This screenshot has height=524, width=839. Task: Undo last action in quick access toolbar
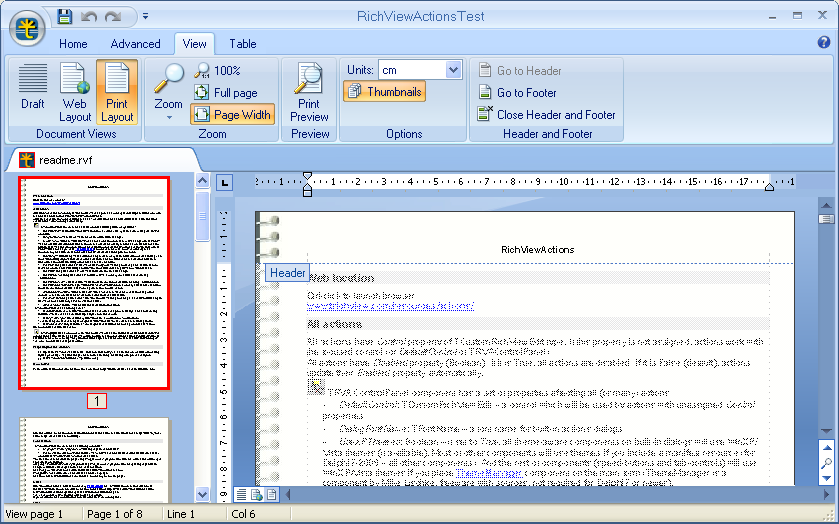(x=88, y=17)
